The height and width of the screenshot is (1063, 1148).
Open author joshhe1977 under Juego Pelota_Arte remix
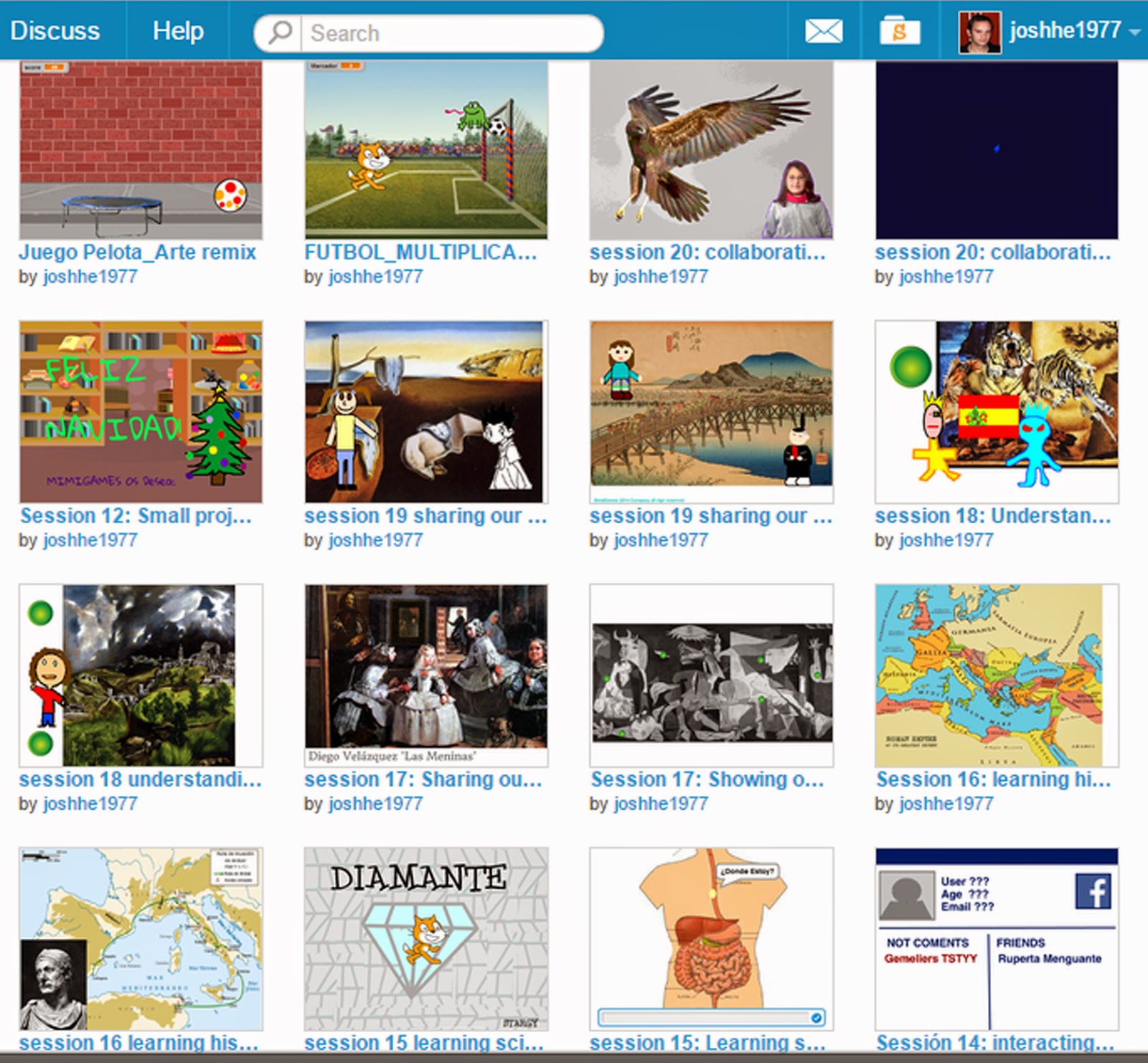[x=90, y=276]
